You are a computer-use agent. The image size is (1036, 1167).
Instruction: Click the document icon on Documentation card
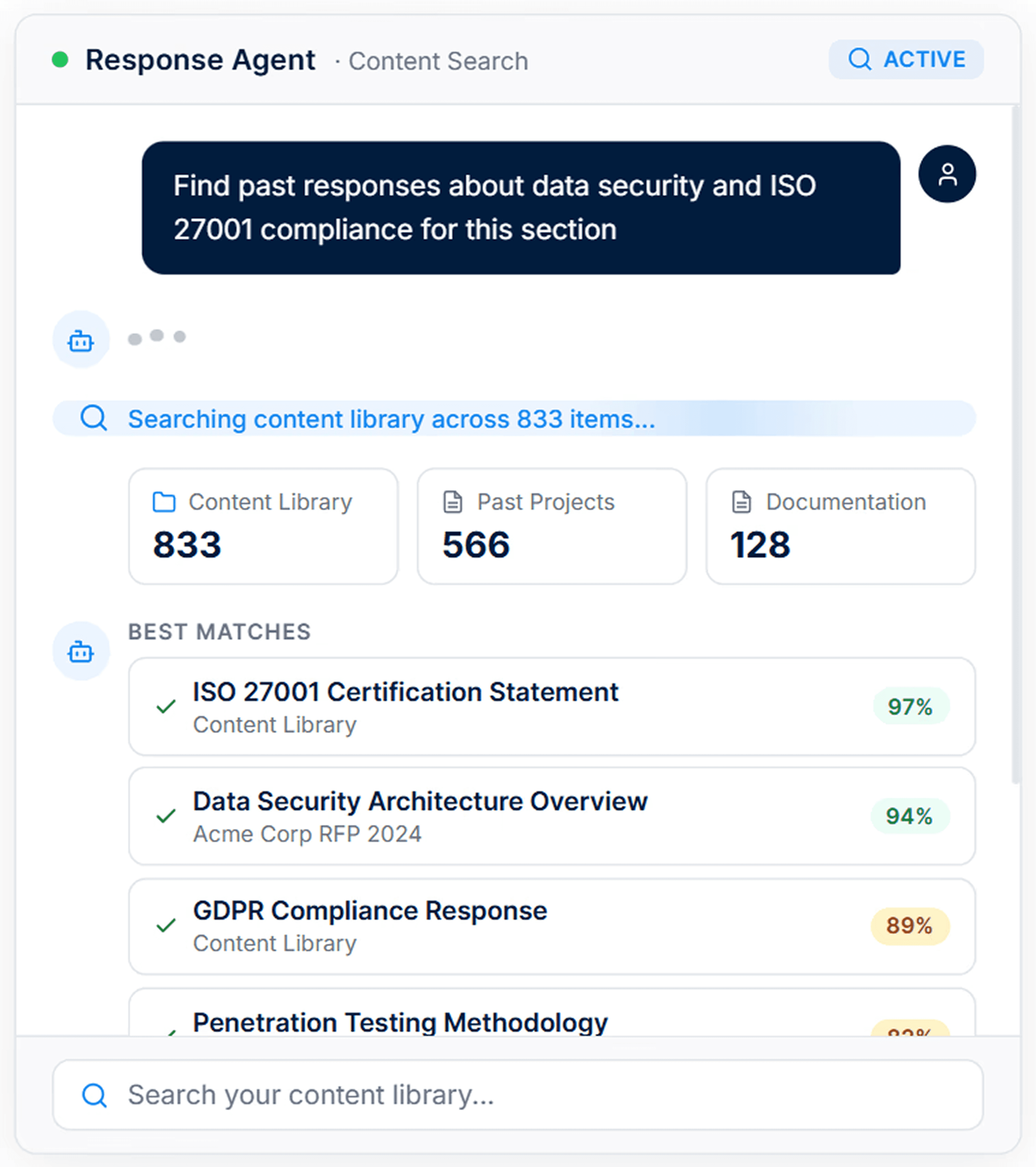[x=741, y=502]
